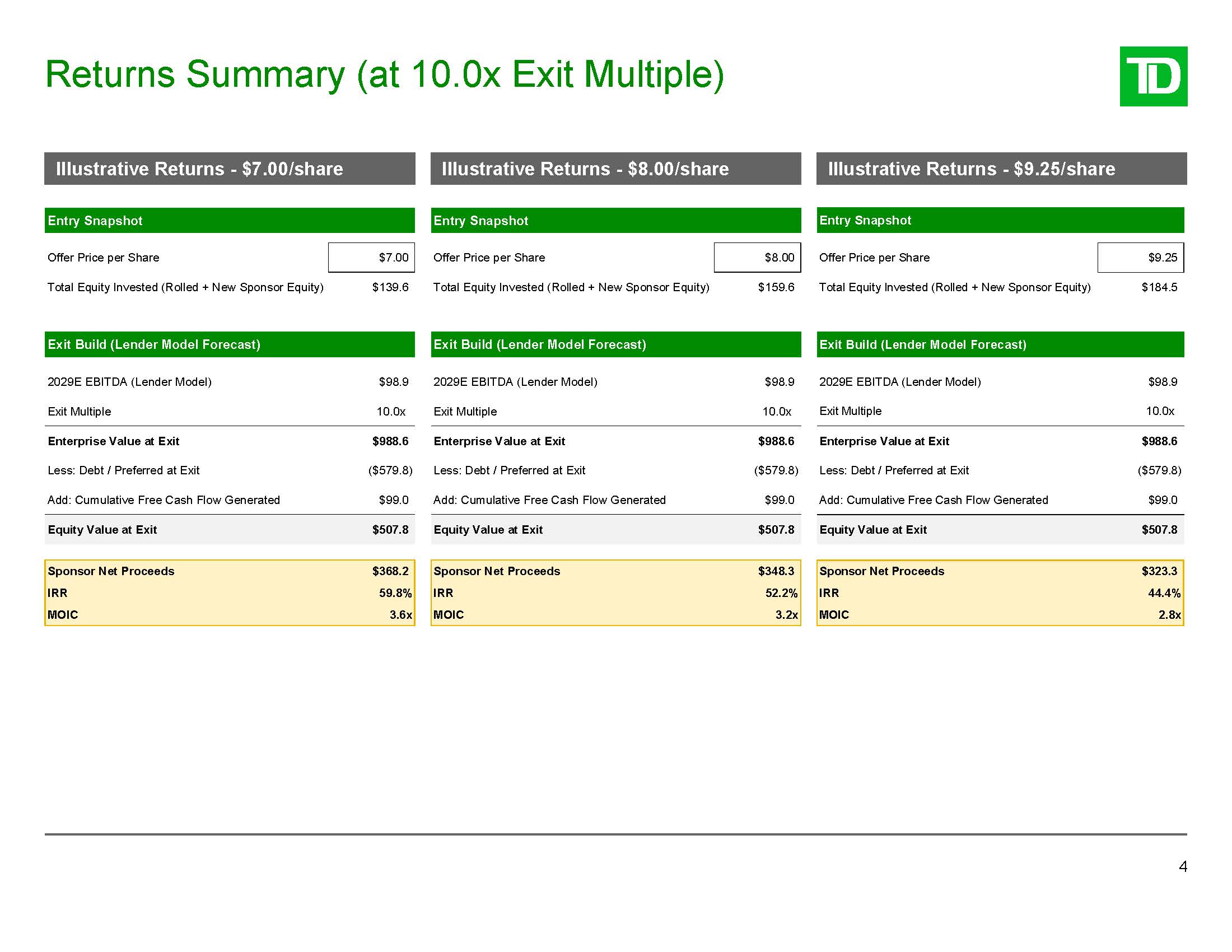This screenshot has width=1232, height=952.
Task: Select the Illustrative Returns $8.00/share header
Action: click(615, 169)
